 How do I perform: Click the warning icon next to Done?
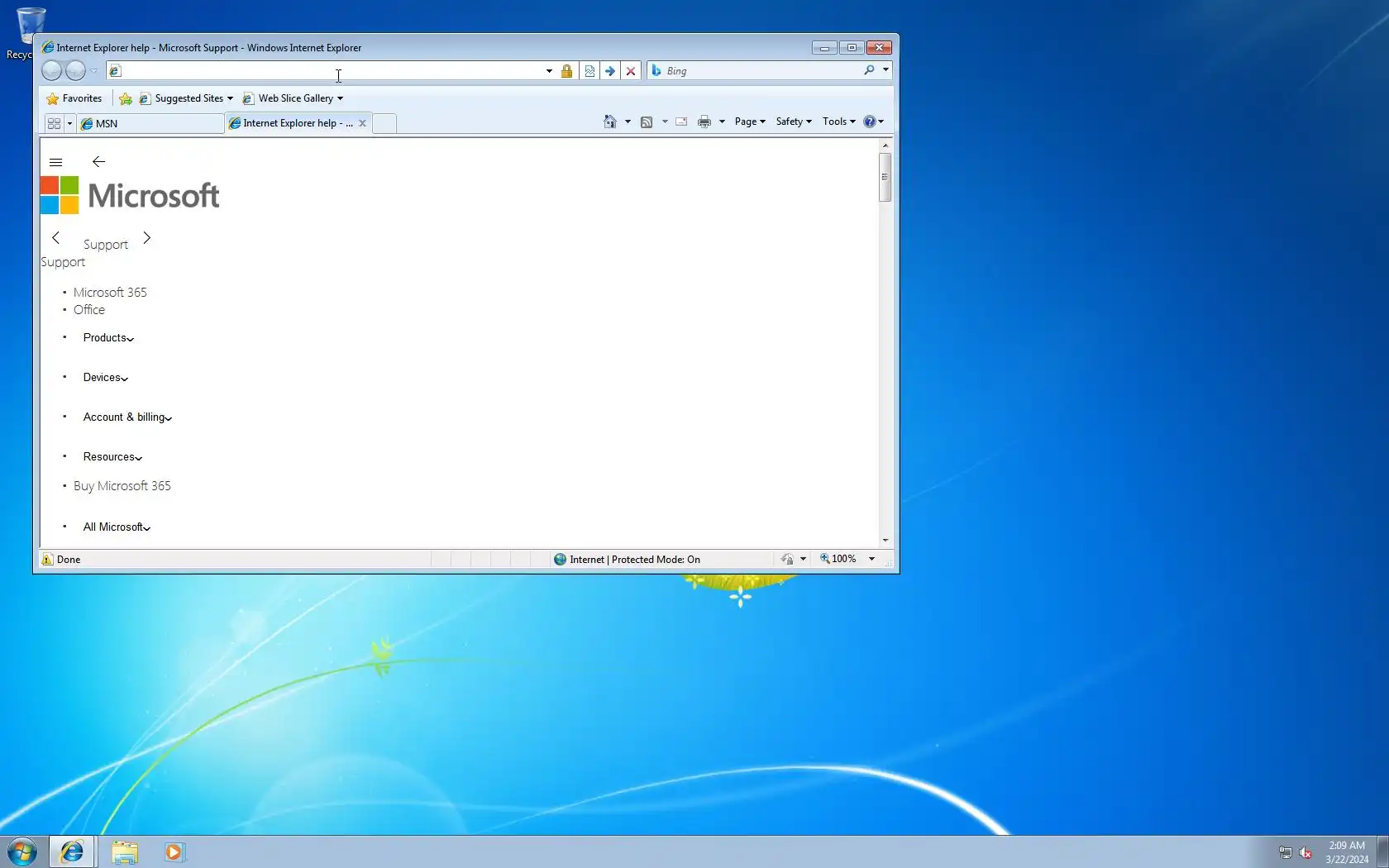coord(47,560)
